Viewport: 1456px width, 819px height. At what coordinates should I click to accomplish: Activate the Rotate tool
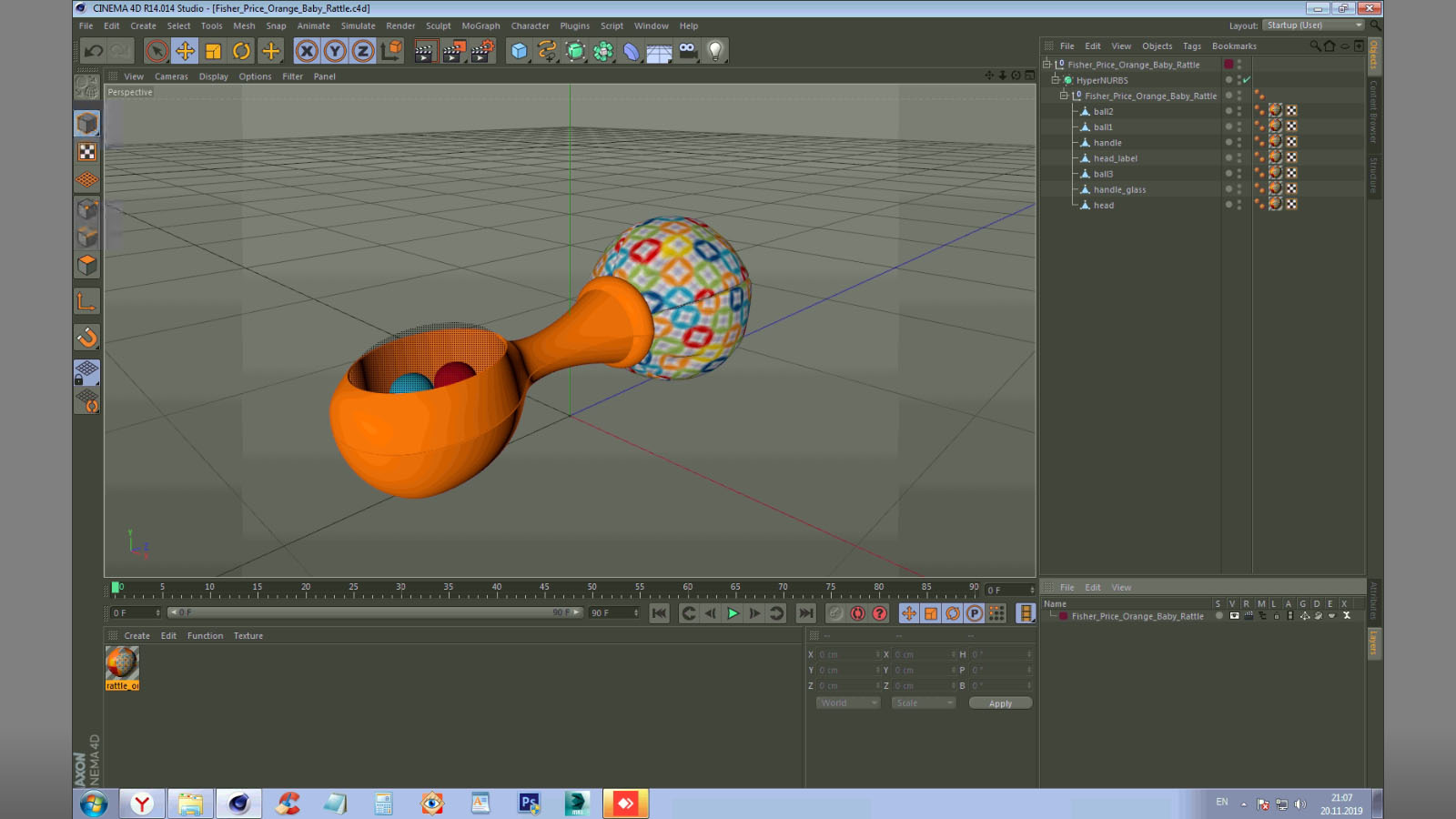(241, 51)
